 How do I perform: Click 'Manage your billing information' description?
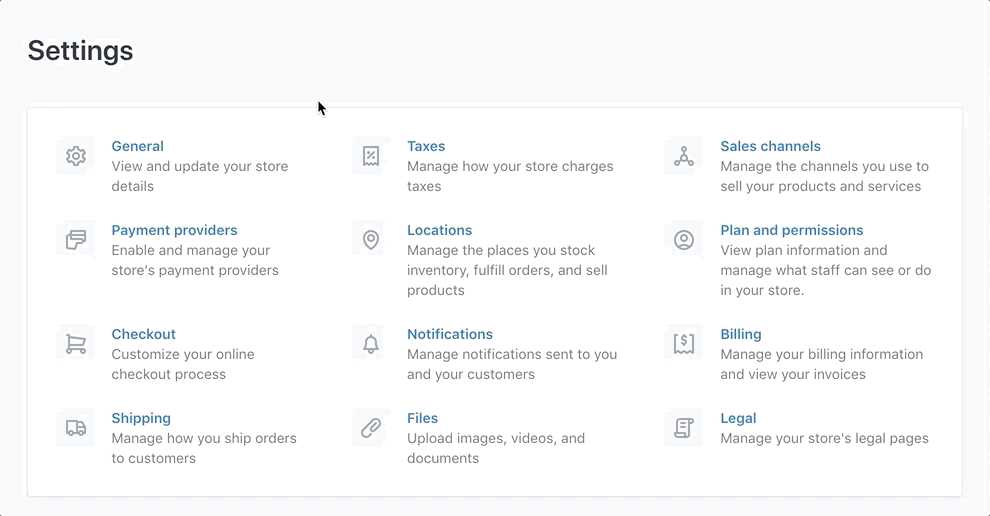pos(821,364)
